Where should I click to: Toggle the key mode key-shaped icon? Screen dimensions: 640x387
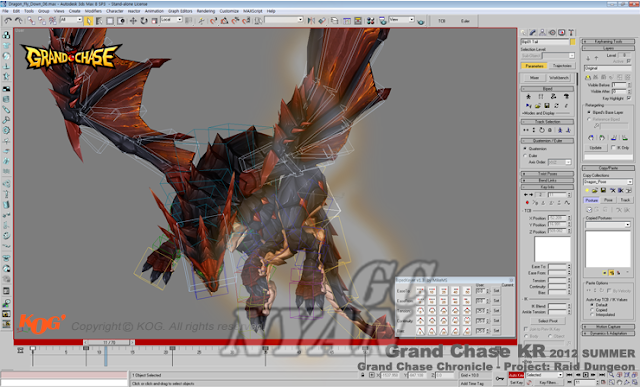pos(500,379)
